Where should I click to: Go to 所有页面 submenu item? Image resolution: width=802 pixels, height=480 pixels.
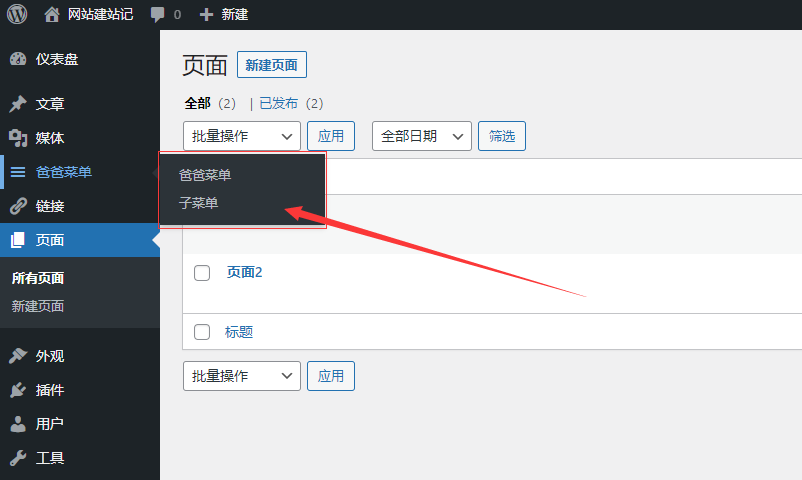coord(38,278)
